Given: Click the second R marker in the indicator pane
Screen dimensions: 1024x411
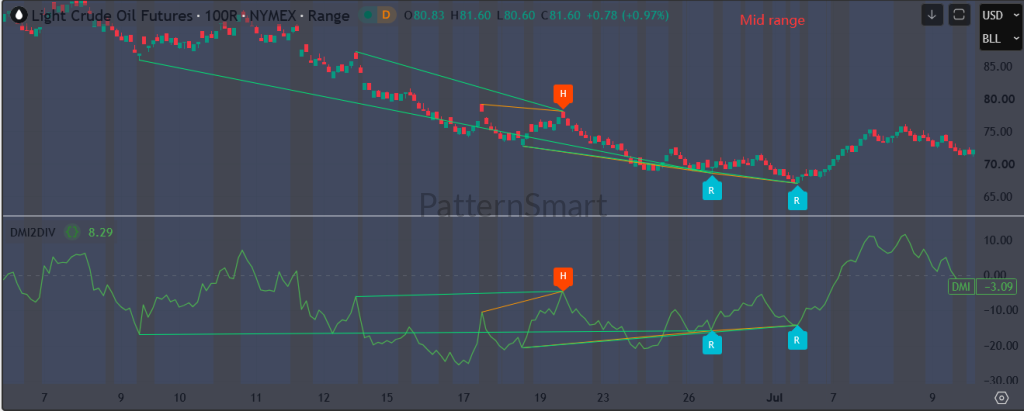Looking at the screenshot, I should point(797,338).
